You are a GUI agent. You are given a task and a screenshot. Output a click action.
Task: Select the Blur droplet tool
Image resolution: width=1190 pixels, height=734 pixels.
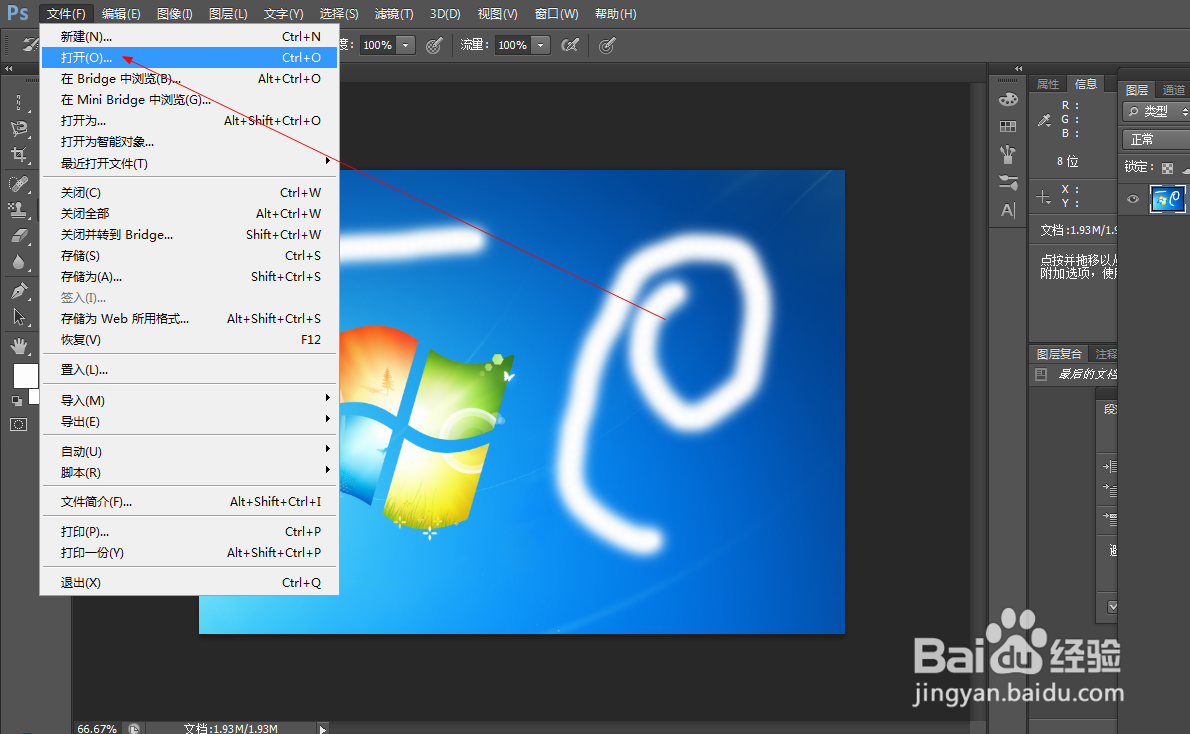[19, 263]
